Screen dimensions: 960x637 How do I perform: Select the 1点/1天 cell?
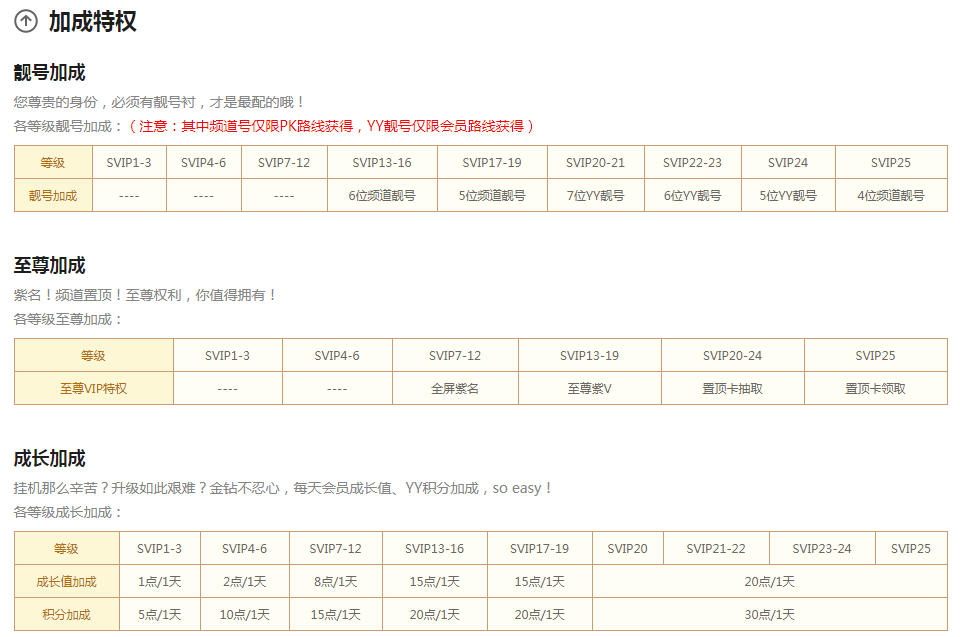click(x=160, y=581)
